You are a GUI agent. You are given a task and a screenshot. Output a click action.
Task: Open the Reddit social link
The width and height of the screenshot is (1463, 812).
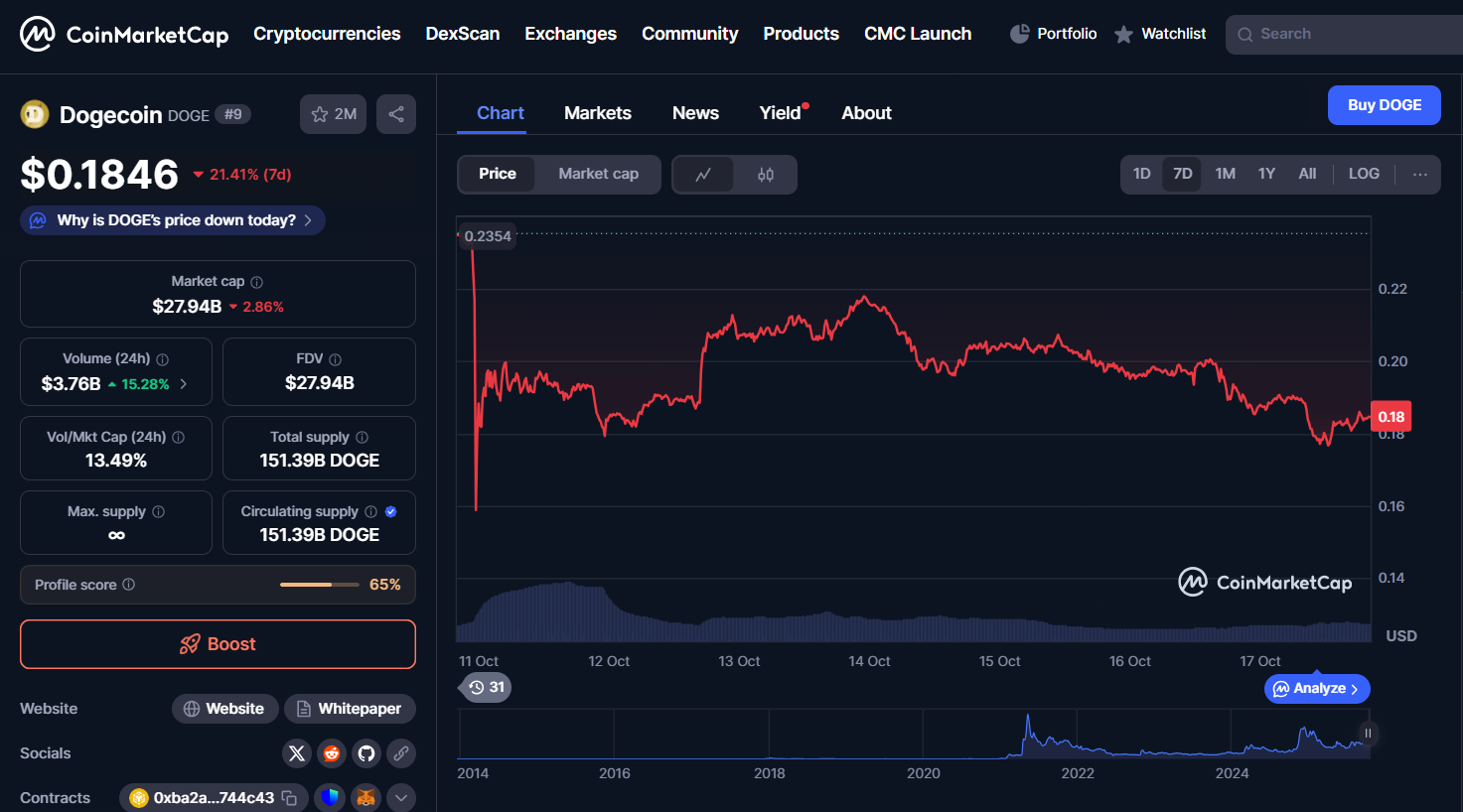[x=332, y=753]
